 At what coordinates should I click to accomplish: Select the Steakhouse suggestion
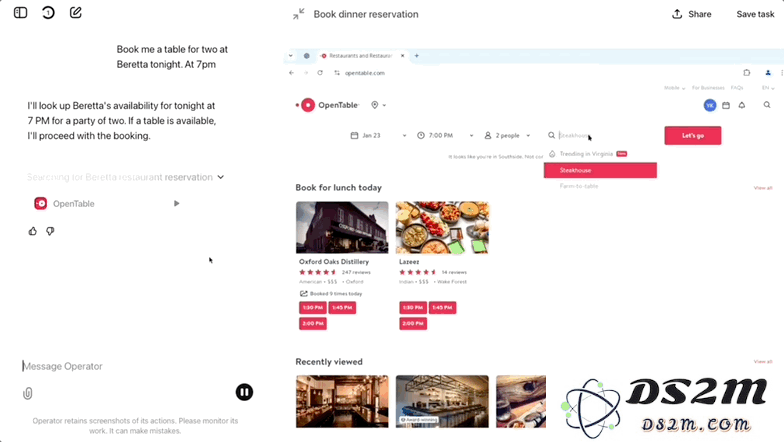600,170
